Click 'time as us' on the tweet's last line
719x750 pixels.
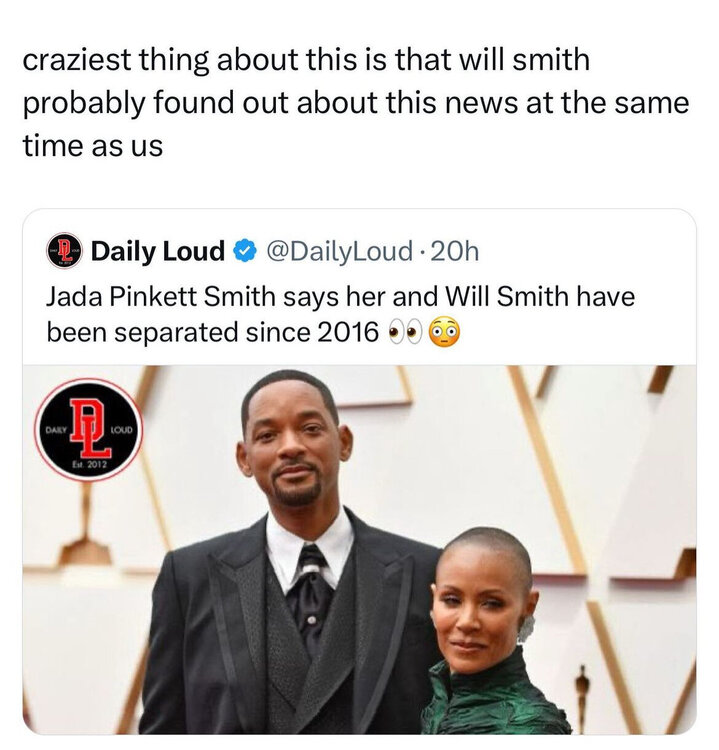[x=93, y=145]
